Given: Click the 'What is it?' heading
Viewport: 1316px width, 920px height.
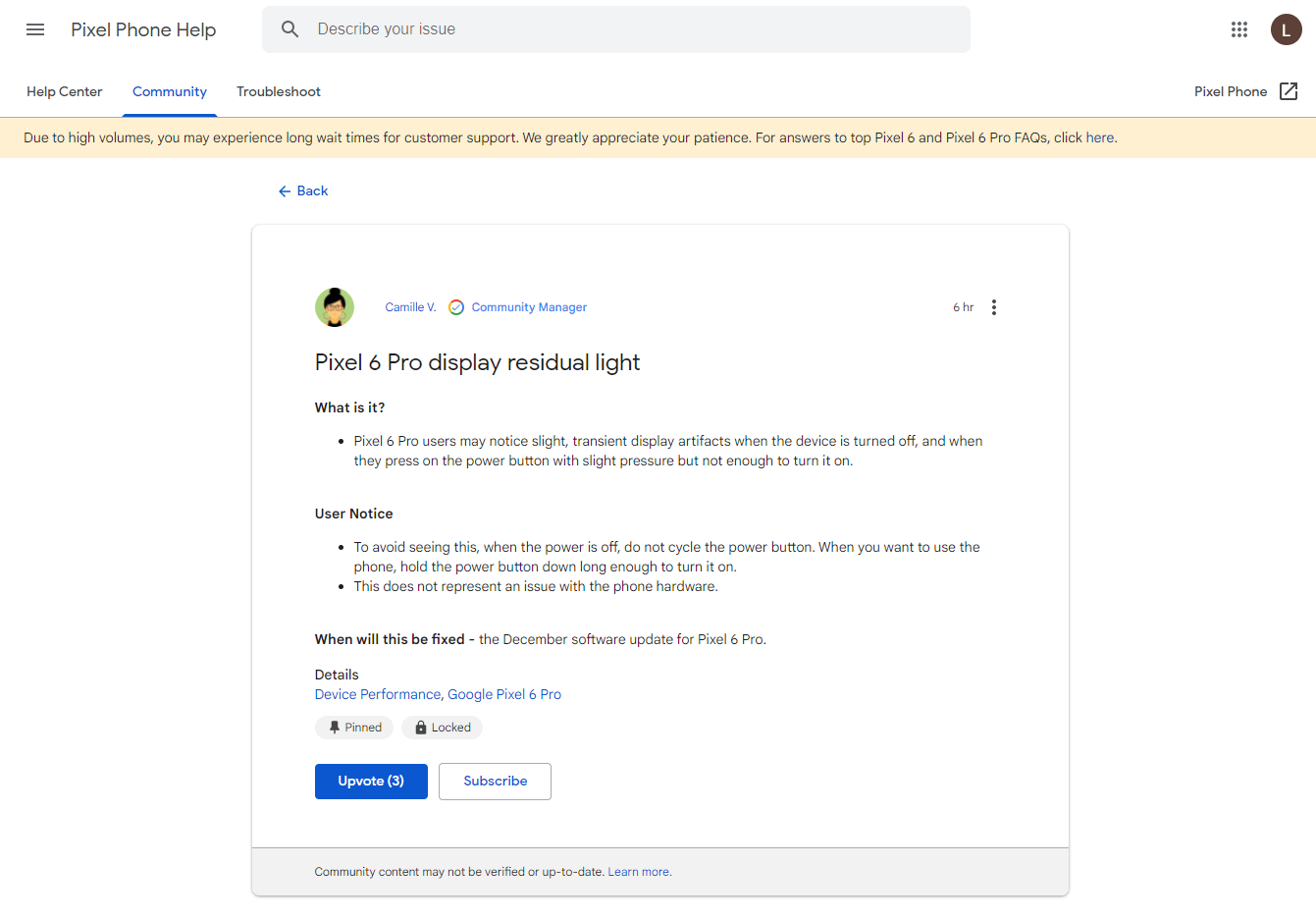Looking at the screenshot, I should 350,407.
